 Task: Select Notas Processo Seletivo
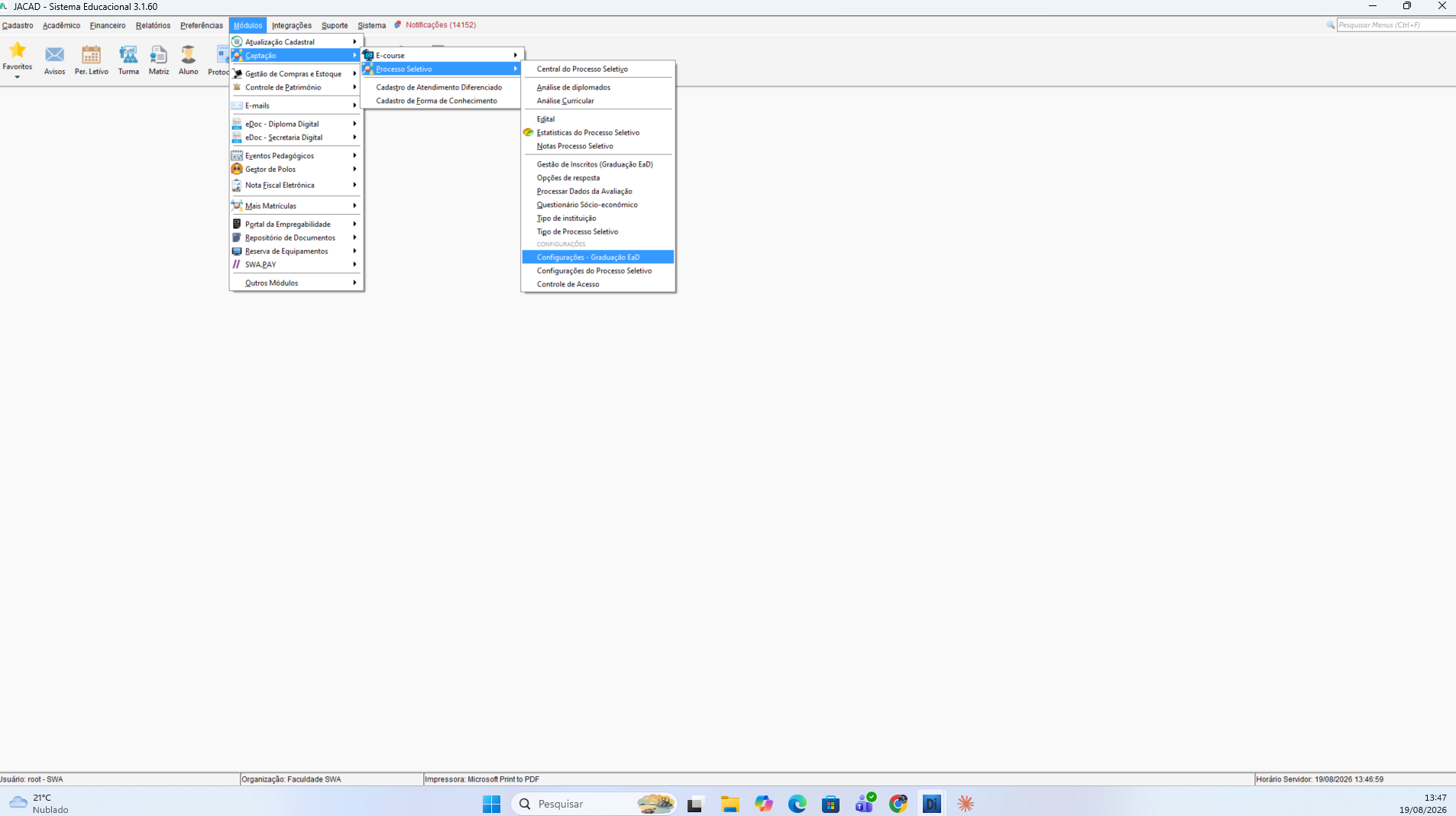pyautogui.click(x=598, y=146)
